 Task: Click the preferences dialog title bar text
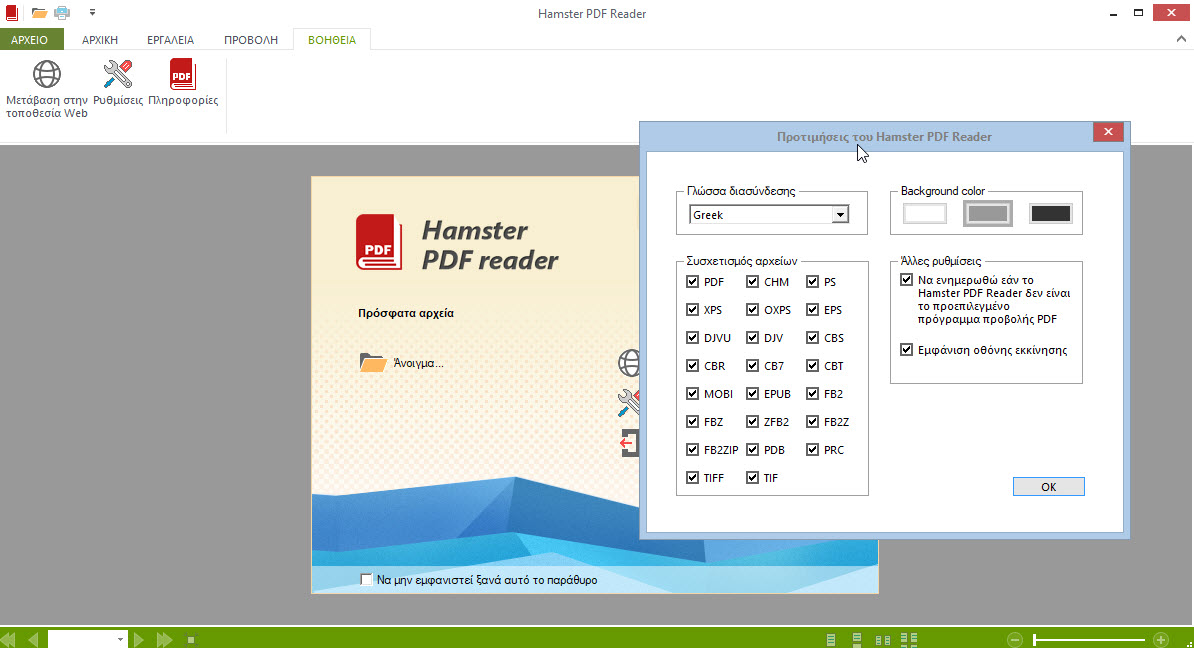[884, 137]
